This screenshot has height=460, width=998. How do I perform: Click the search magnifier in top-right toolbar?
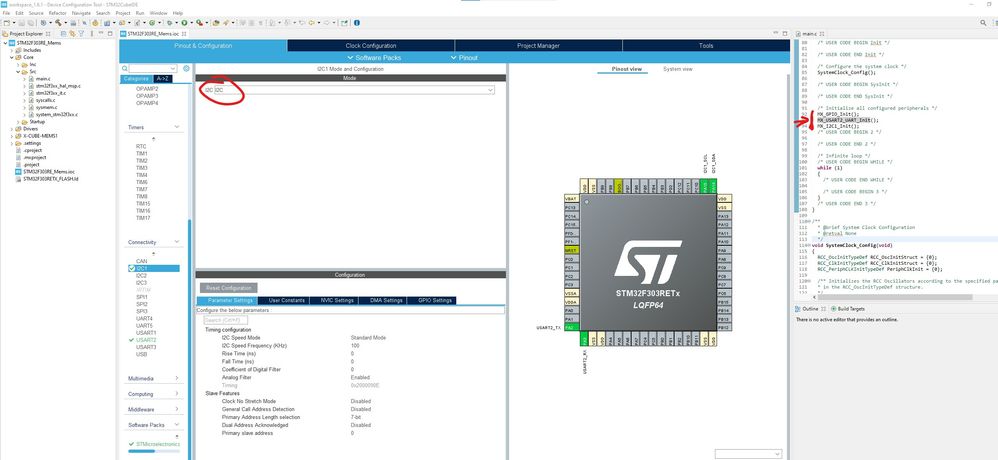pyautogui.click(x=984, y=23)
